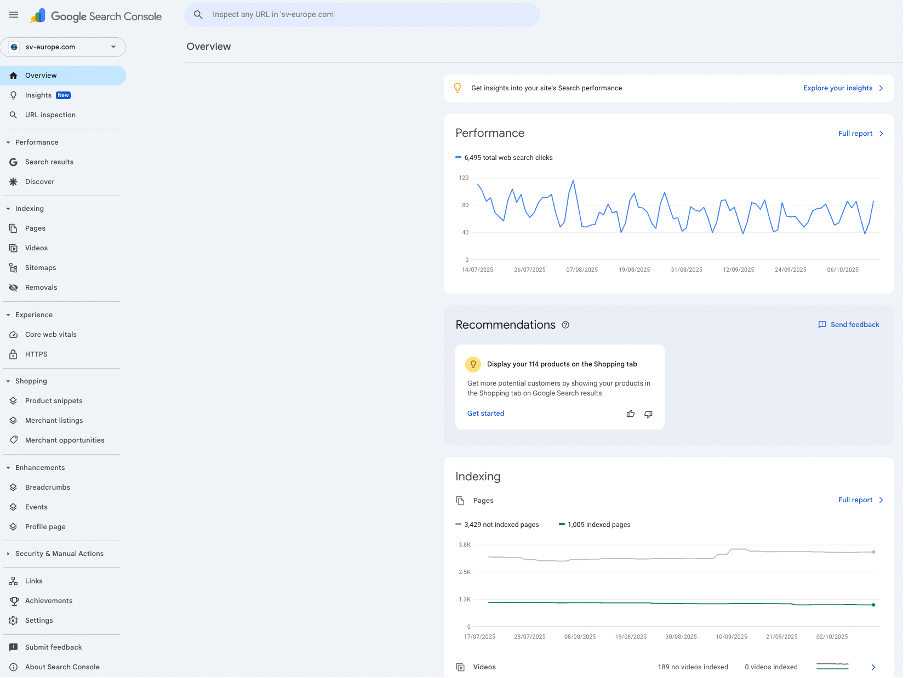Expand the Security & Manual Actions section

58,553
